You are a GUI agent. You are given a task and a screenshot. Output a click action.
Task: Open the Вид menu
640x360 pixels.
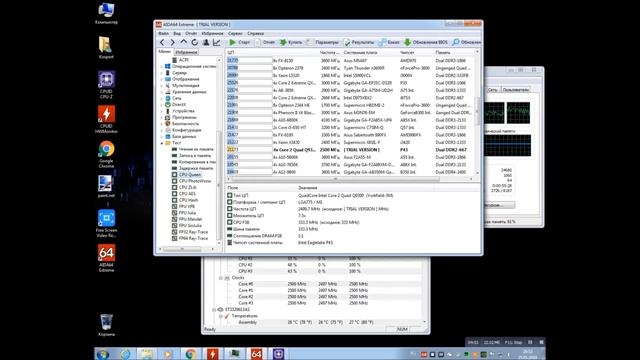click(177, 33)
